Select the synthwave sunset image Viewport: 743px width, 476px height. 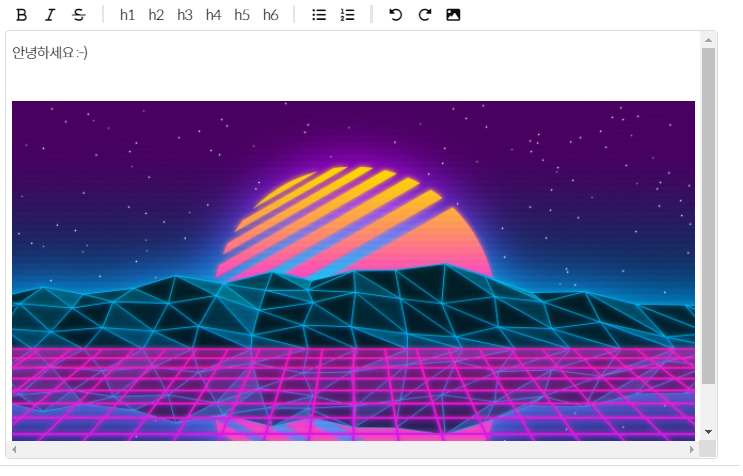pos(353,270)
